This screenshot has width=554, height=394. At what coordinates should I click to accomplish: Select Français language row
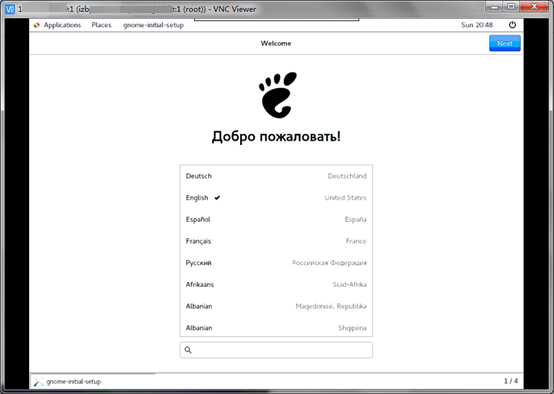point(276,241)
